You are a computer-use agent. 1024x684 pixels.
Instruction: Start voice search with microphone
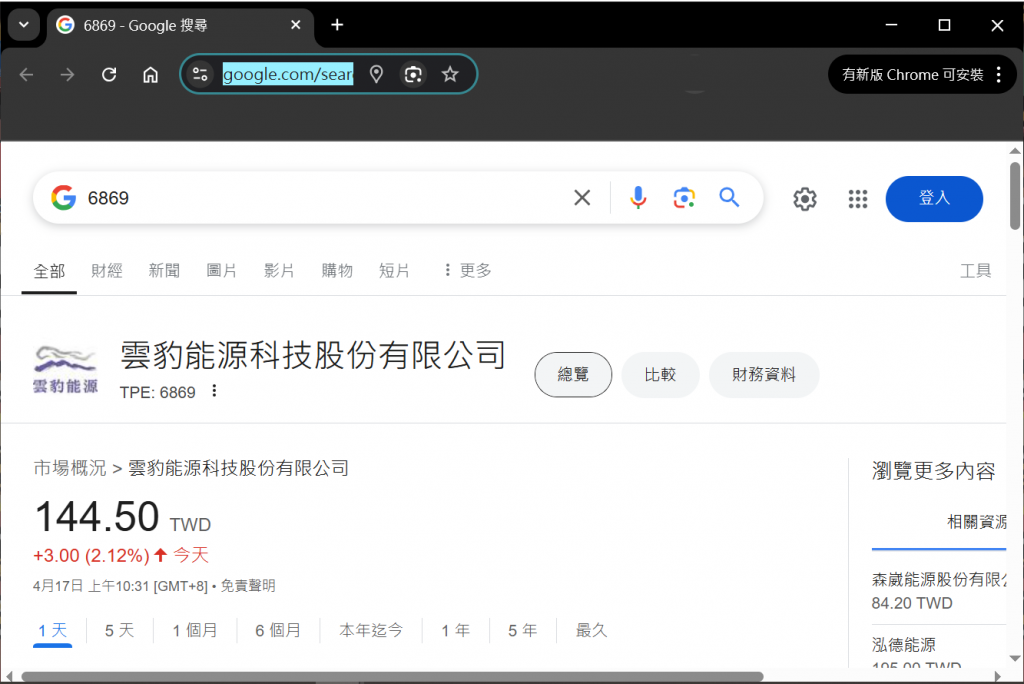point(638,198)
